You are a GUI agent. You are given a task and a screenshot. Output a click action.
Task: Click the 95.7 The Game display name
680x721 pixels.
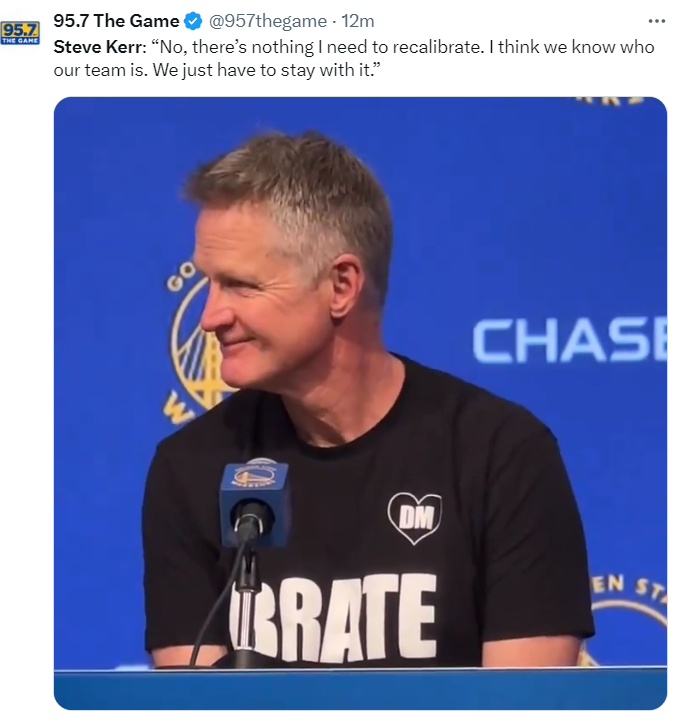tap(116, 21)
